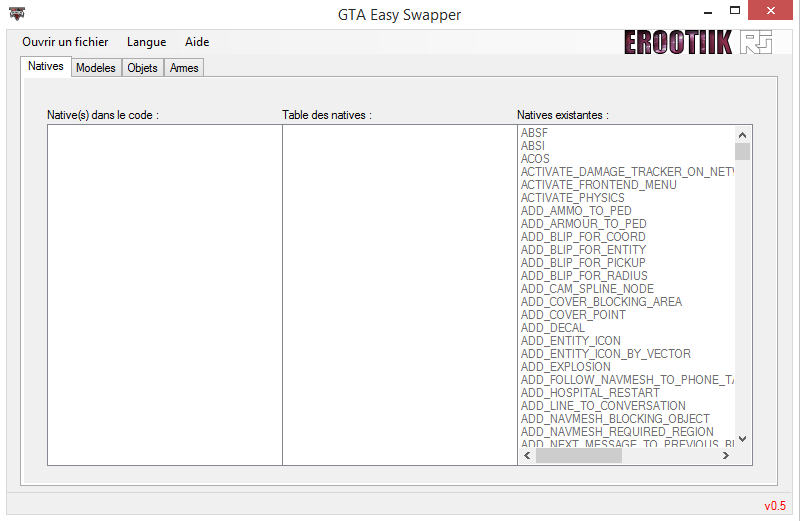Image resolution: width=800 pixels, height=521 pixels.
Task: Click the horizontal scroll right arrow
Action: coord(726,456)
